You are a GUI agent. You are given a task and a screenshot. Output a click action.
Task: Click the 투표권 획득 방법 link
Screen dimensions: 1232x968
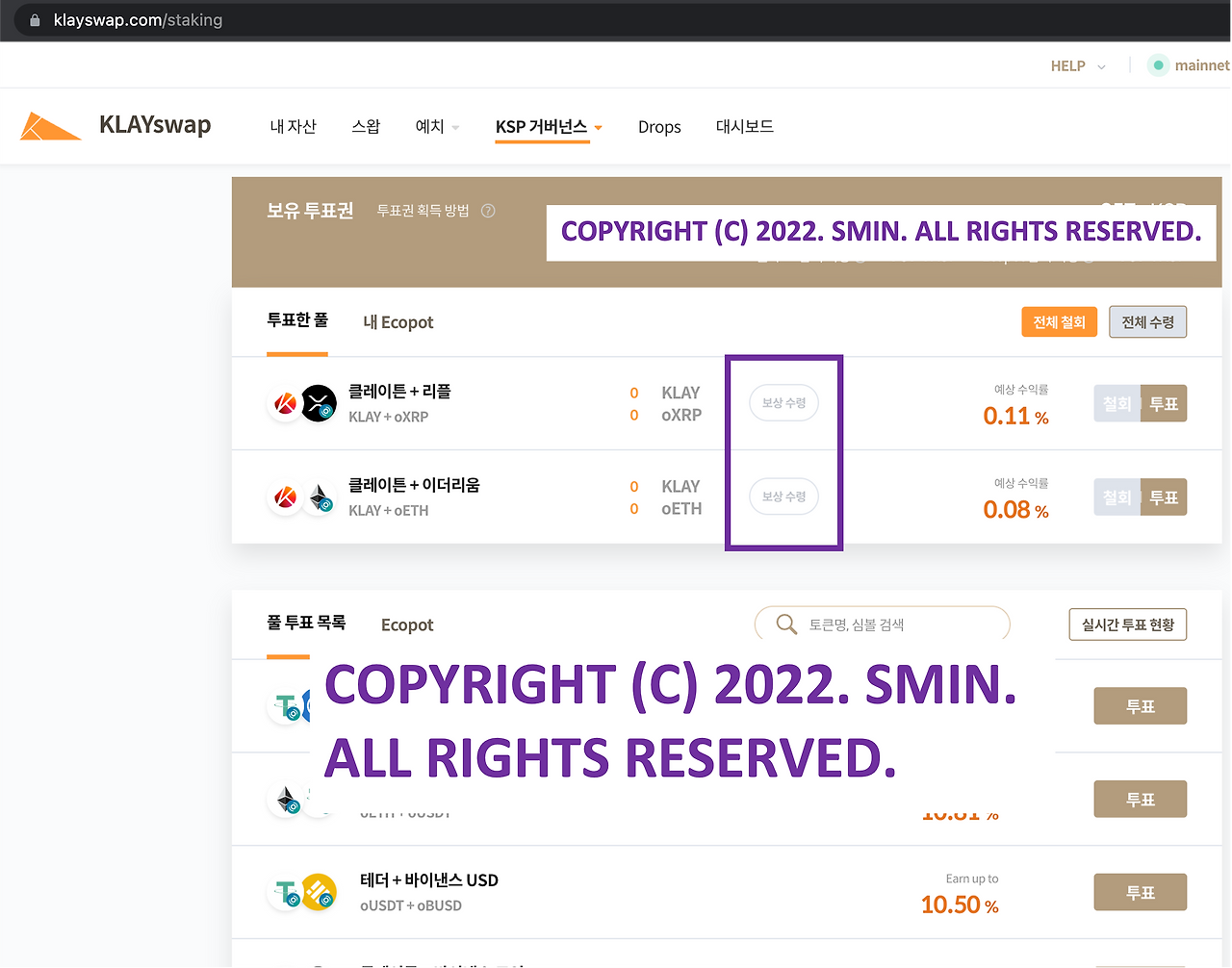423,211
